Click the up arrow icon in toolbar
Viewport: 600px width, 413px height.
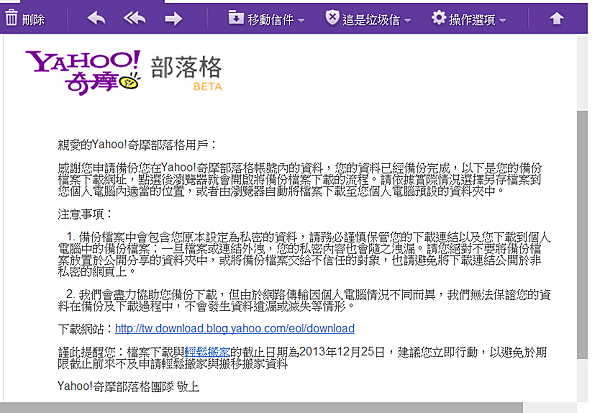(556, 18)
